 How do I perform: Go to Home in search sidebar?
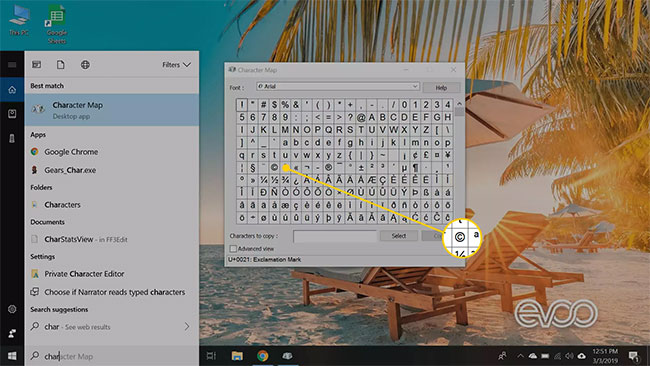click(x=12, y=90)
